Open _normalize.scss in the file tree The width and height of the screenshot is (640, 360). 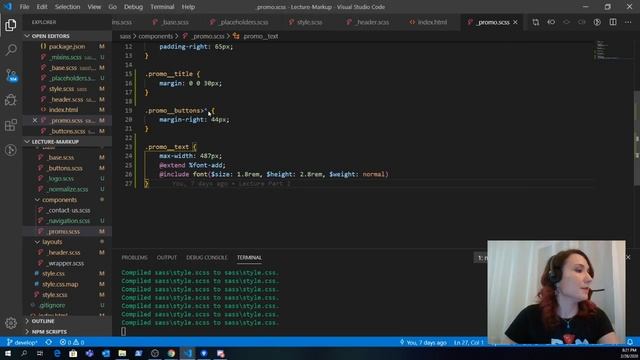click(67, 189)
